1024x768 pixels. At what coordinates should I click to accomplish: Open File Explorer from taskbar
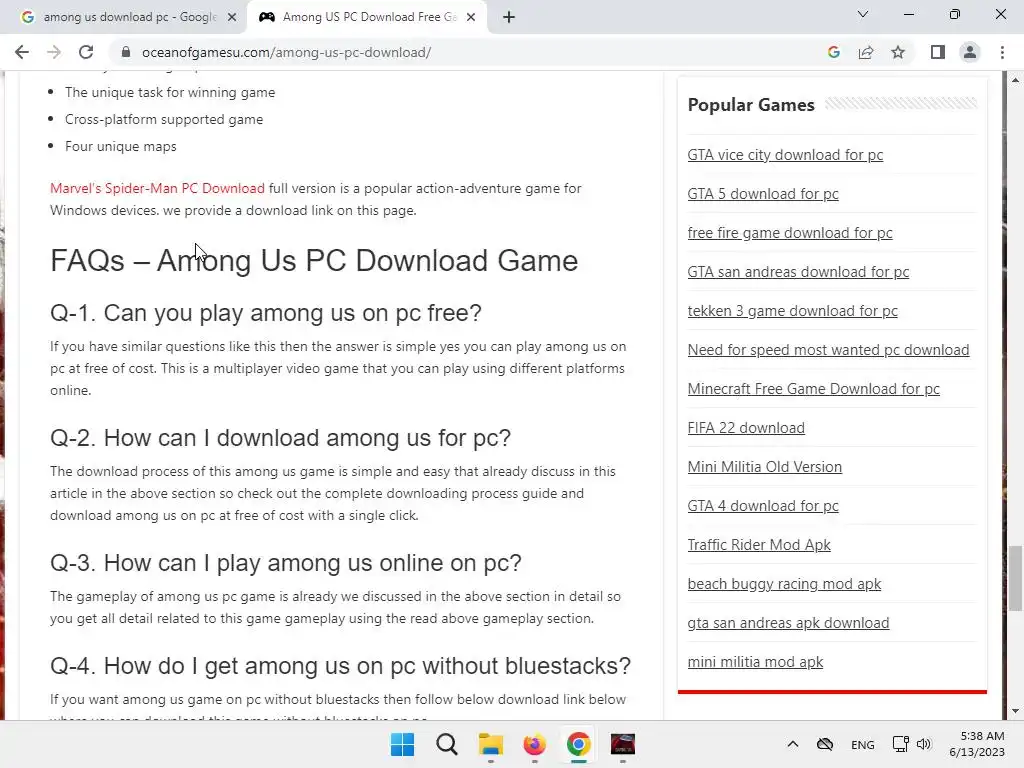490,744
